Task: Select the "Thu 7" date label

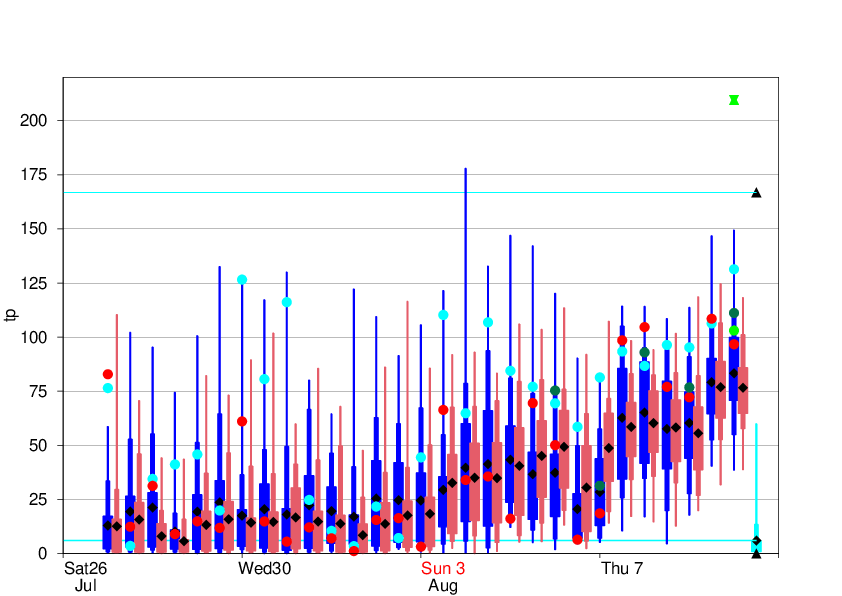Action: [x=622, y=568]
